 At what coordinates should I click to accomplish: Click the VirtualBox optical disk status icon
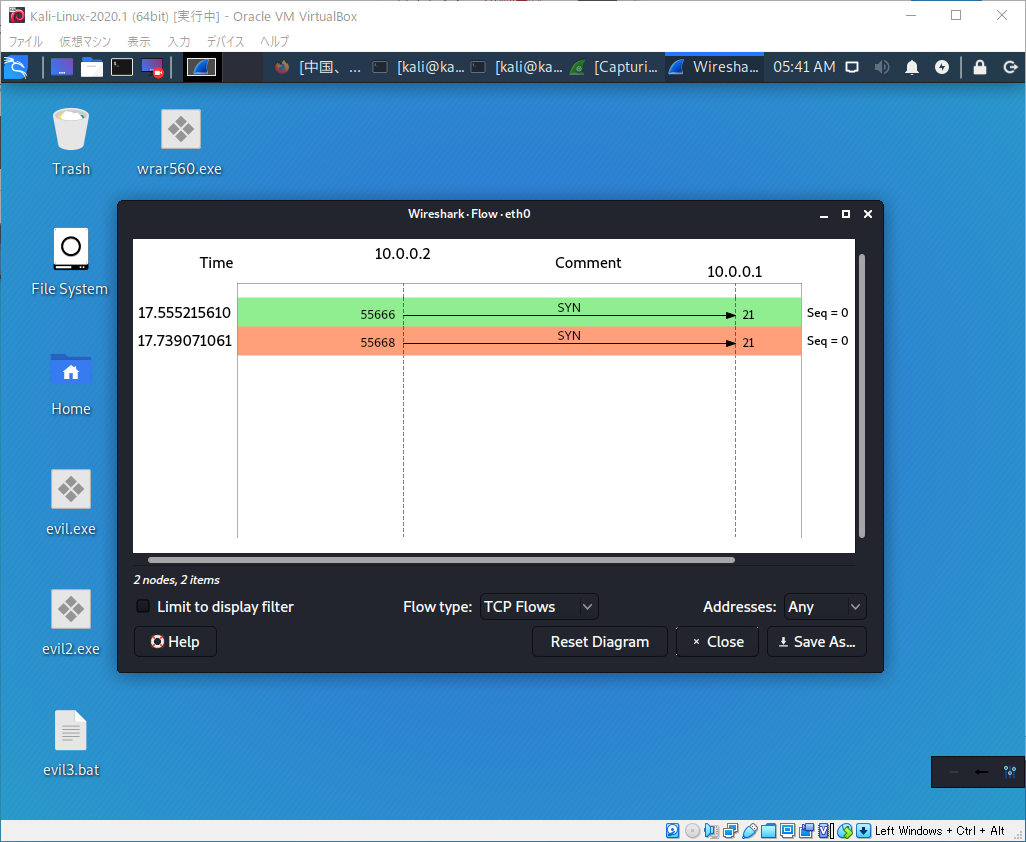(692, 831)
